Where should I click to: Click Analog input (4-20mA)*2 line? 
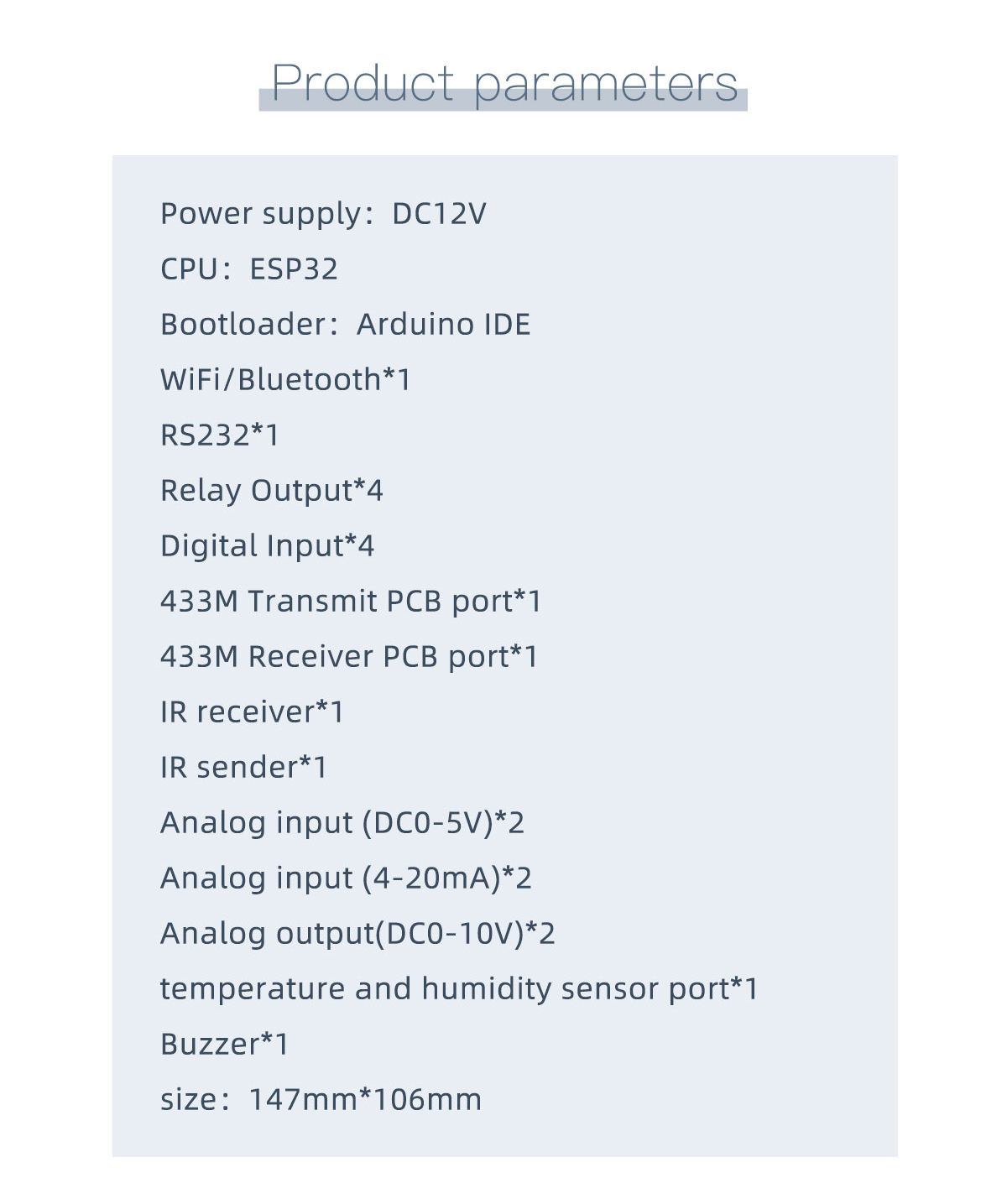click(x=346, y=878)
